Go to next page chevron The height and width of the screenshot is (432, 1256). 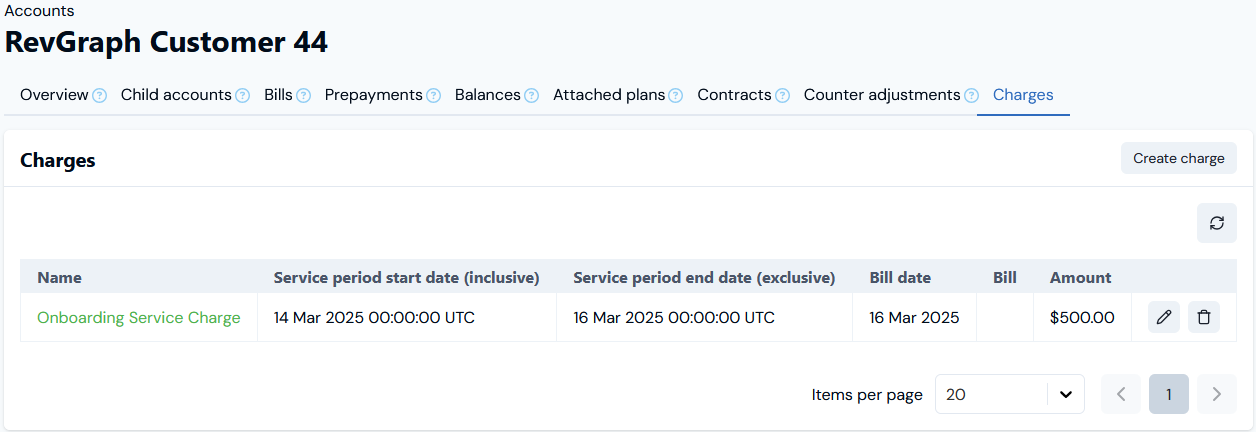point(1217,394)
